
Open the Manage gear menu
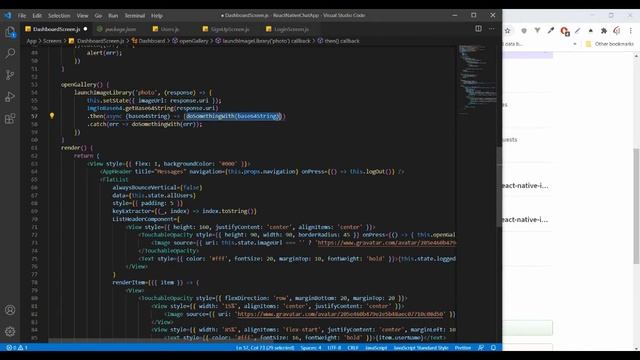click(x=10, y=331)
